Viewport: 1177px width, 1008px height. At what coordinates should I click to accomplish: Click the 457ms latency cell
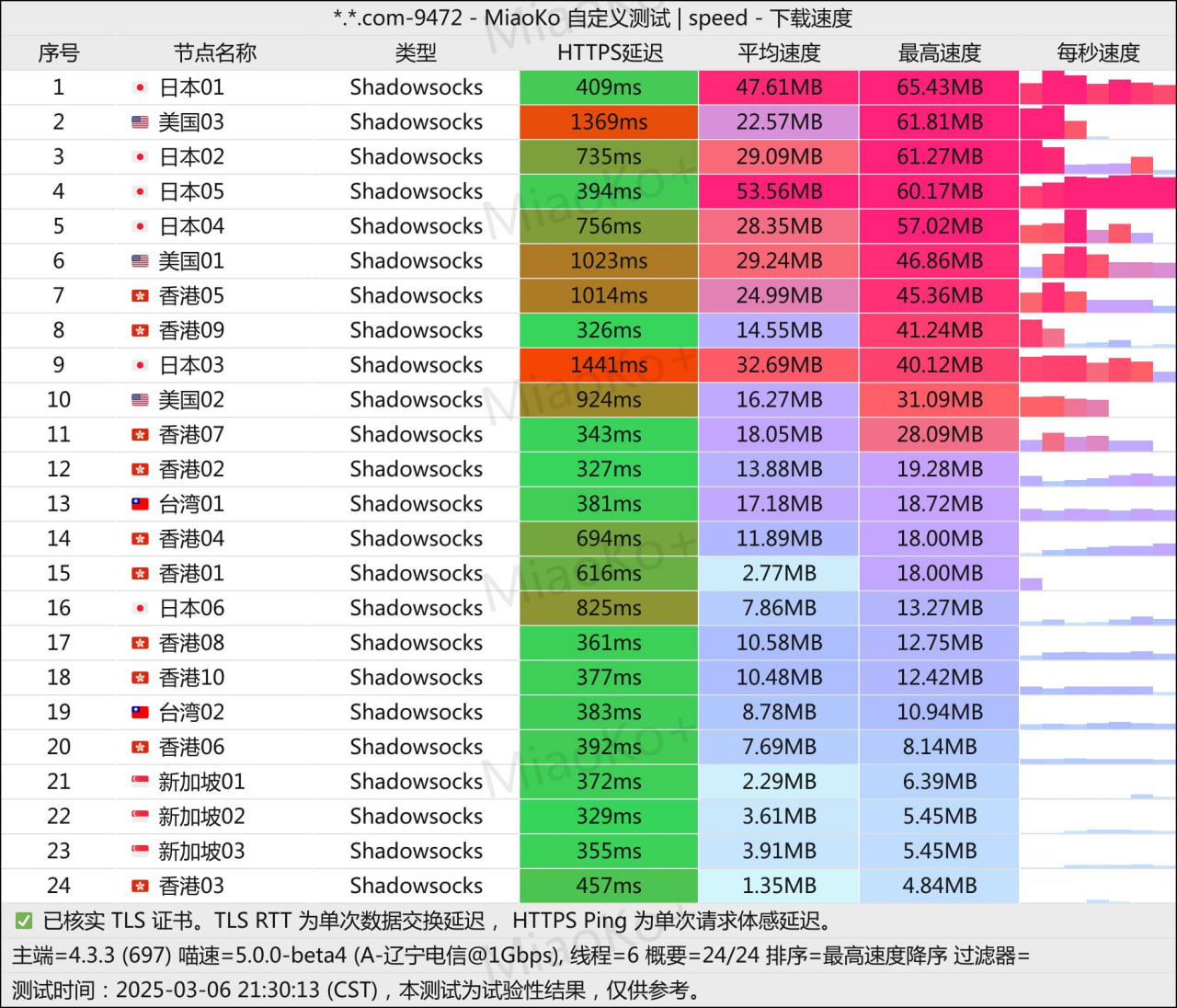point(609,886)
